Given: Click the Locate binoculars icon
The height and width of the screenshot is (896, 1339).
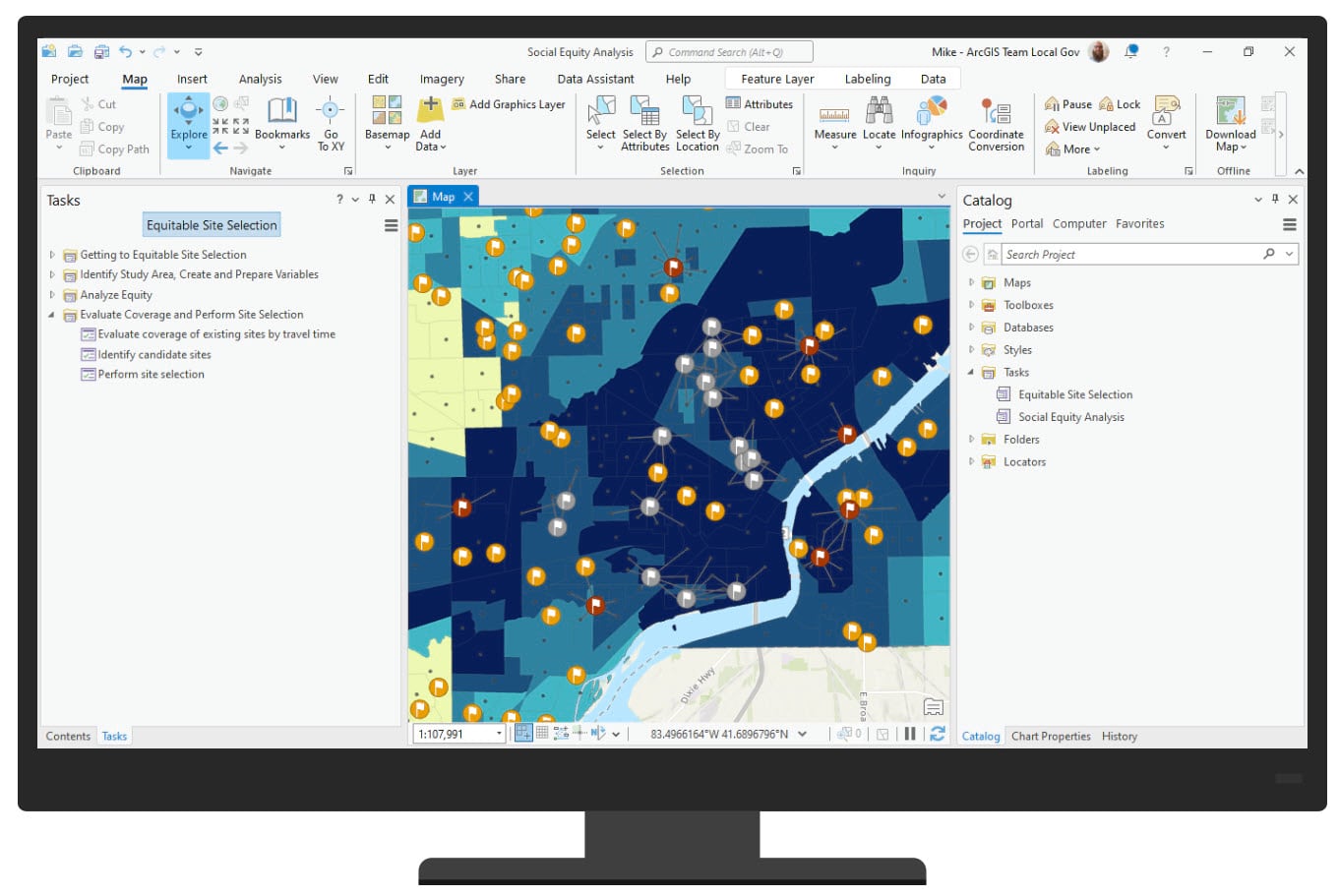Looking at the screenshot, I should [x=879, y=116].
